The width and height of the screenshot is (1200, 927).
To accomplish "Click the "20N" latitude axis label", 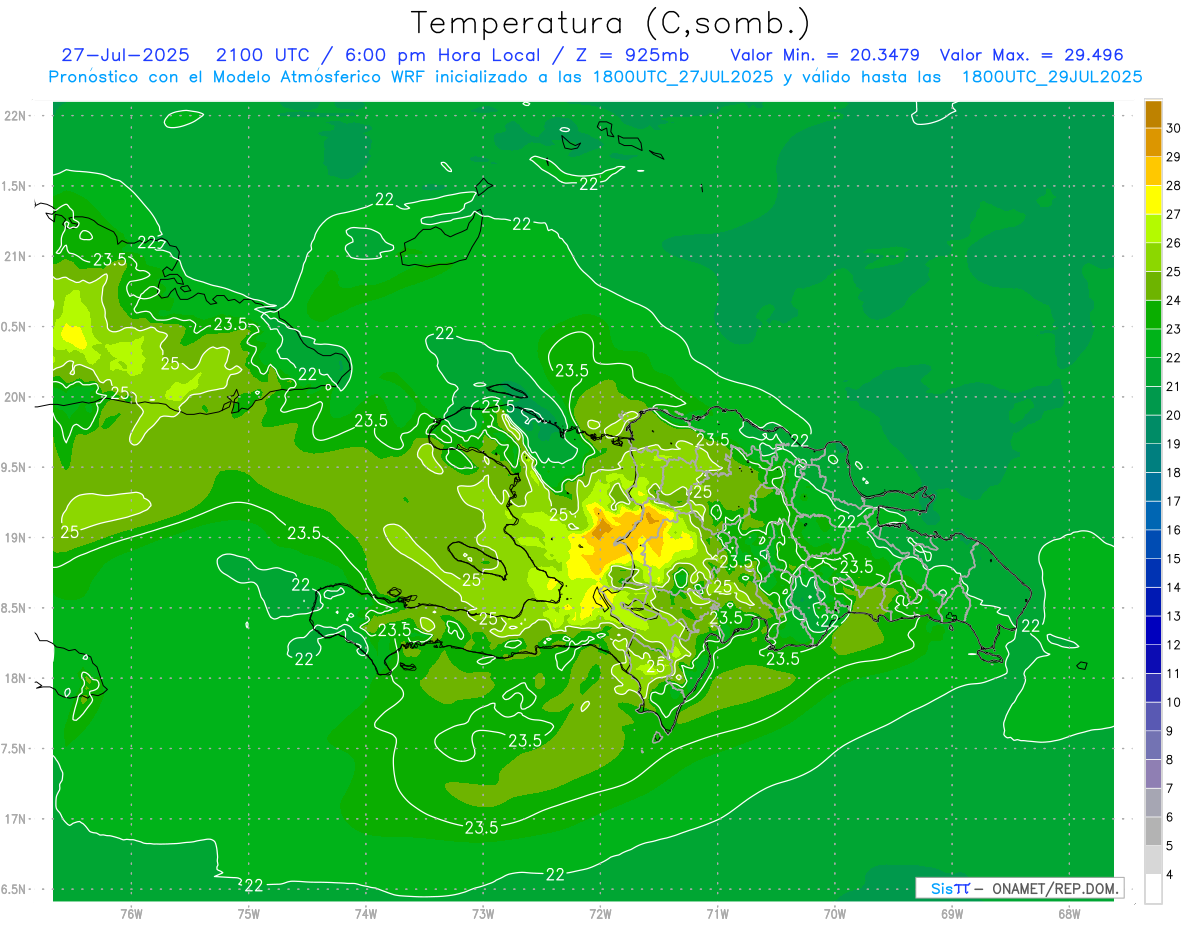I will (x=16, y=397).
